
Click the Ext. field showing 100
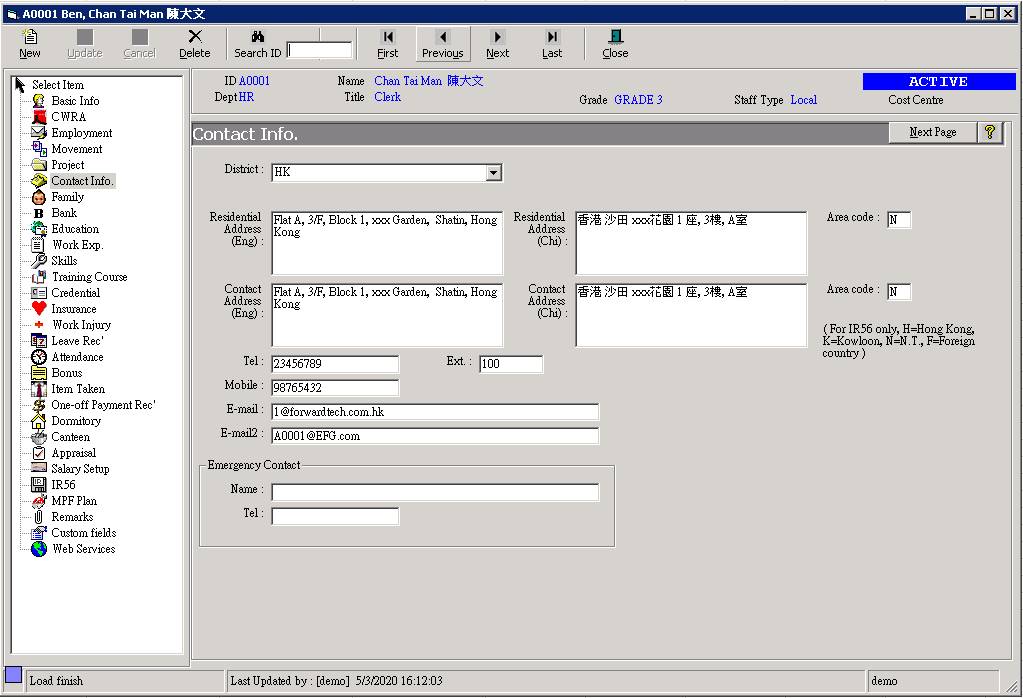coord(511,364)
